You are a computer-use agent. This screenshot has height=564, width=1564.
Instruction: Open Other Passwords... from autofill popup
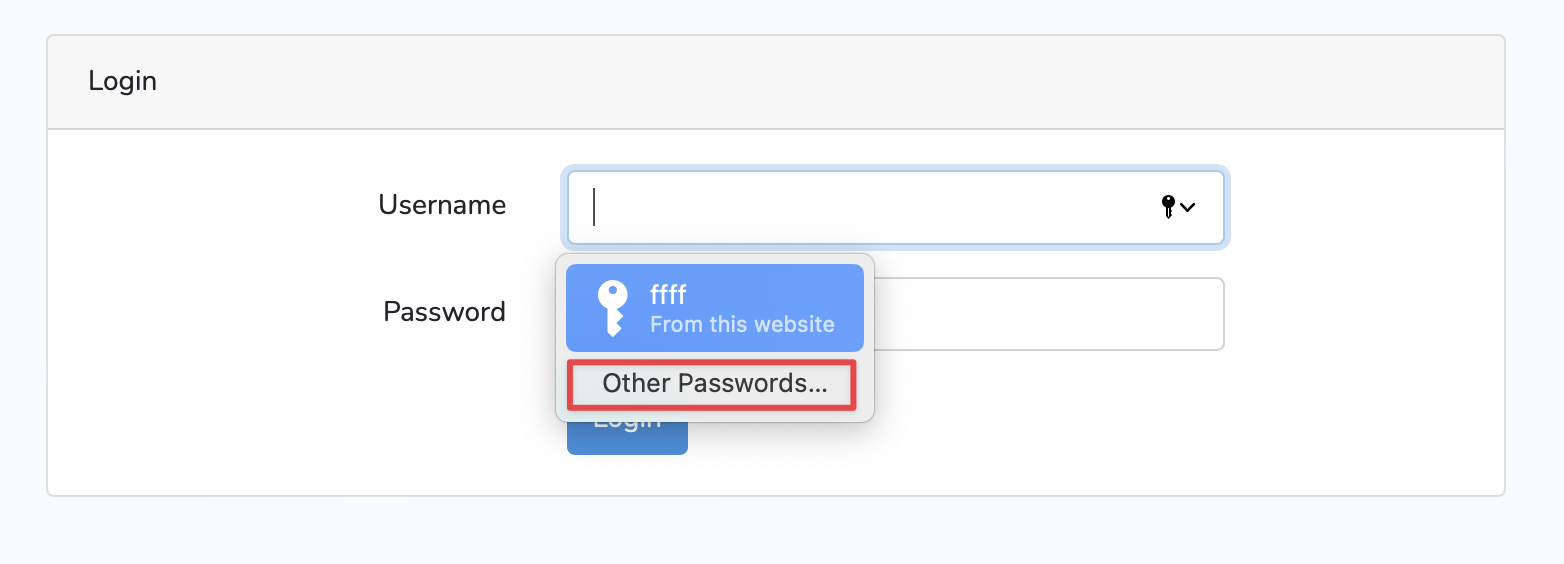point(714,384)
